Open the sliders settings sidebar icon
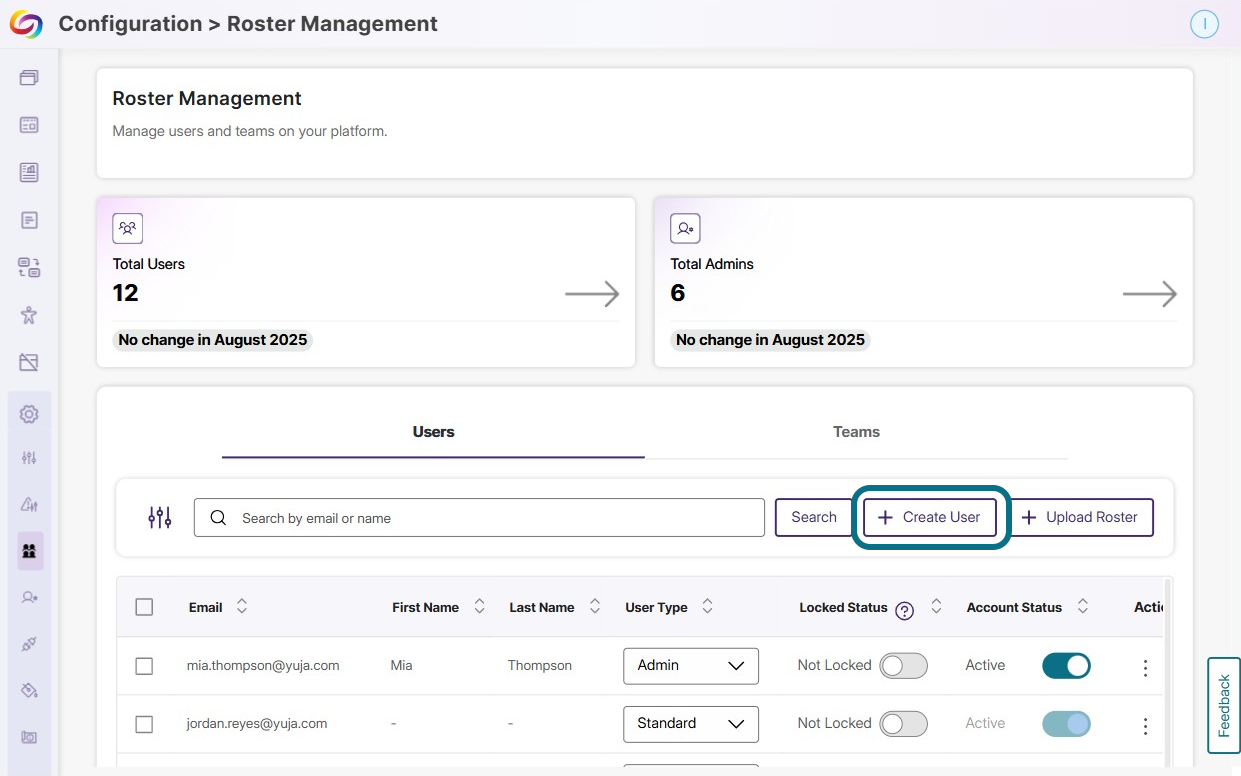 coord(29,458)
